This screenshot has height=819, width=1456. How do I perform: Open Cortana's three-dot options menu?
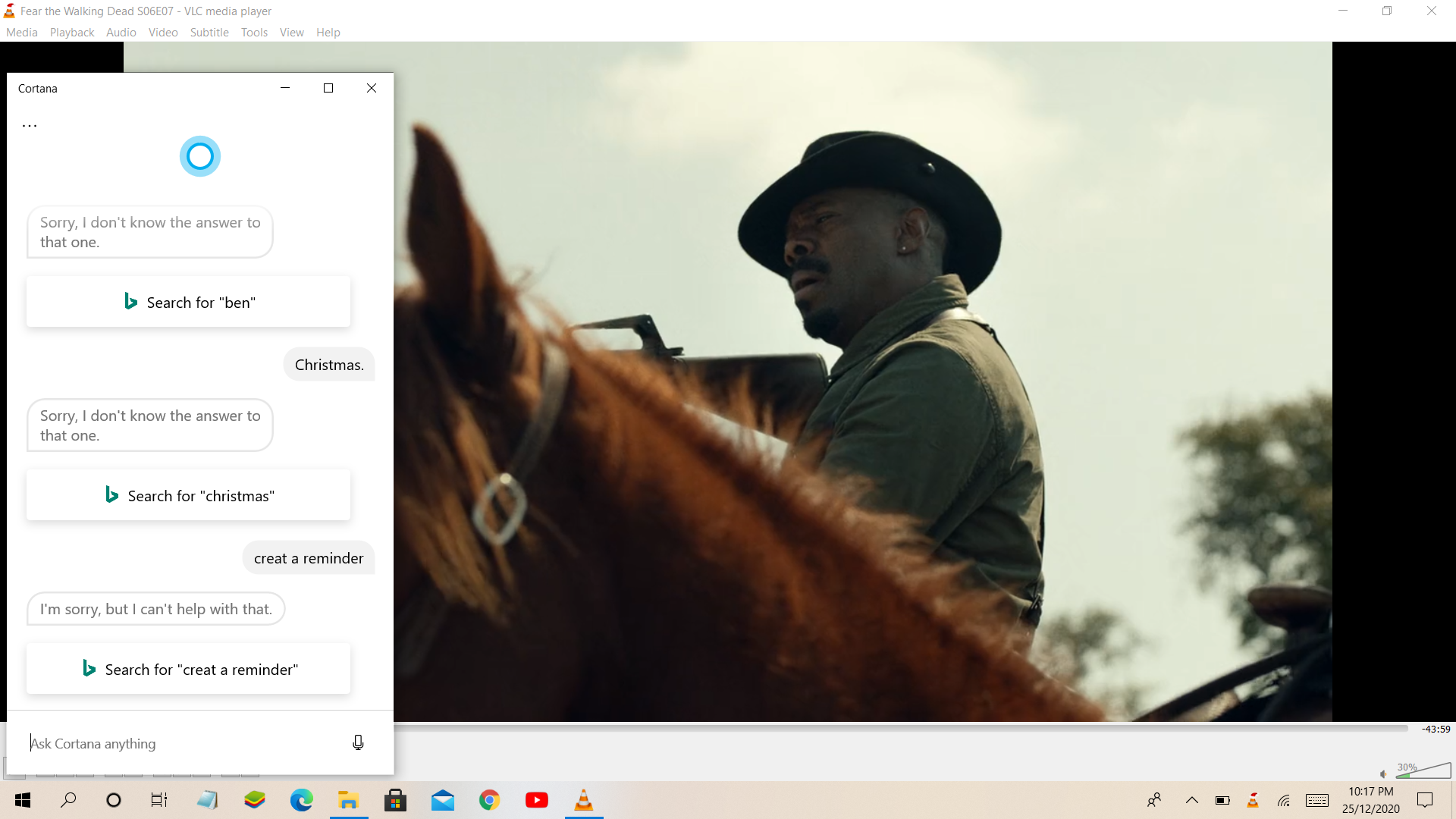[x=30, y=125]
